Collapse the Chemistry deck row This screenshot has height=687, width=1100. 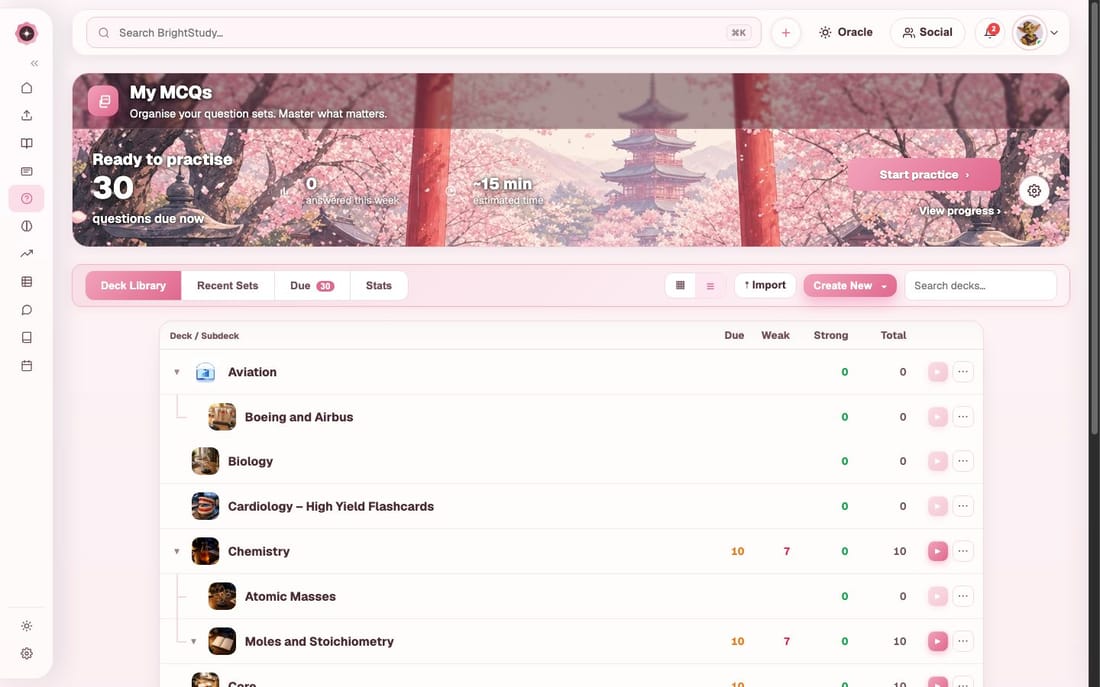[177, 552]
